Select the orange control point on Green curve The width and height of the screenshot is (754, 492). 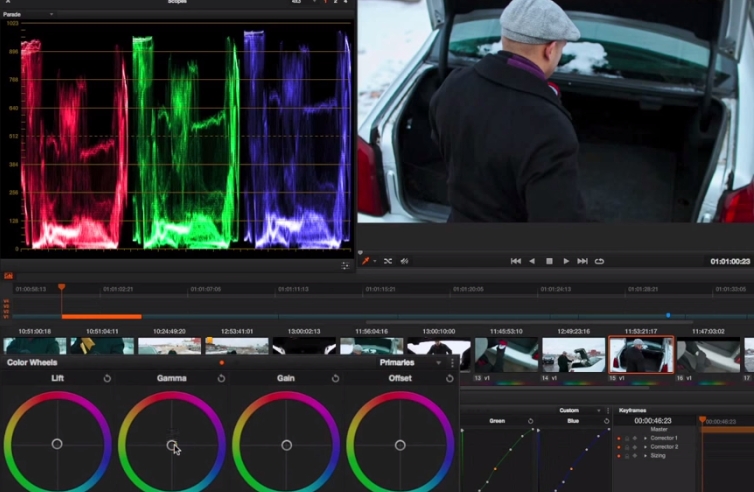tap(495, 468)
